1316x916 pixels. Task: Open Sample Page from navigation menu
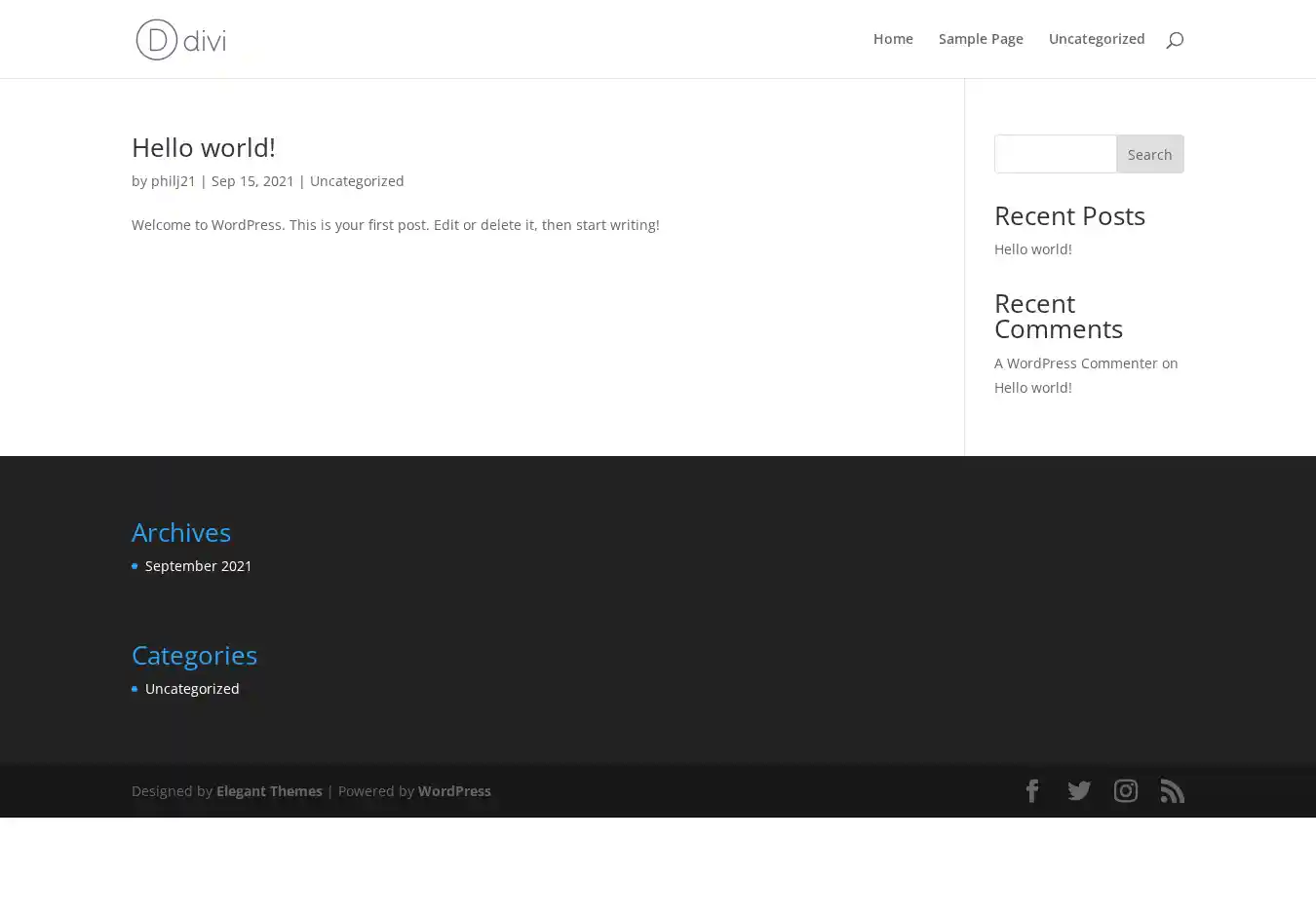coord(980,39)
